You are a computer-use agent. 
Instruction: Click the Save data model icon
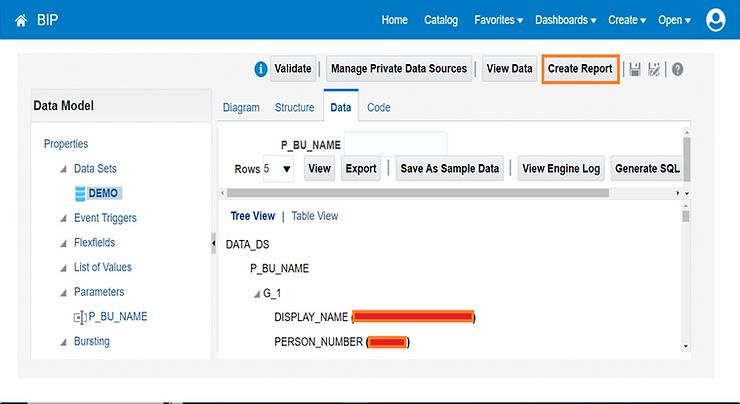pyautogui.click(x=634, y=70)
